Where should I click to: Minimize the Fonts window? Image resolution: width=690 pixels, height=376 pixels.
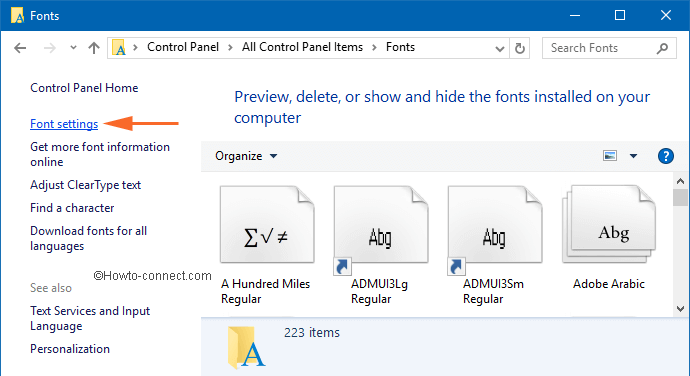click(575, 15)
